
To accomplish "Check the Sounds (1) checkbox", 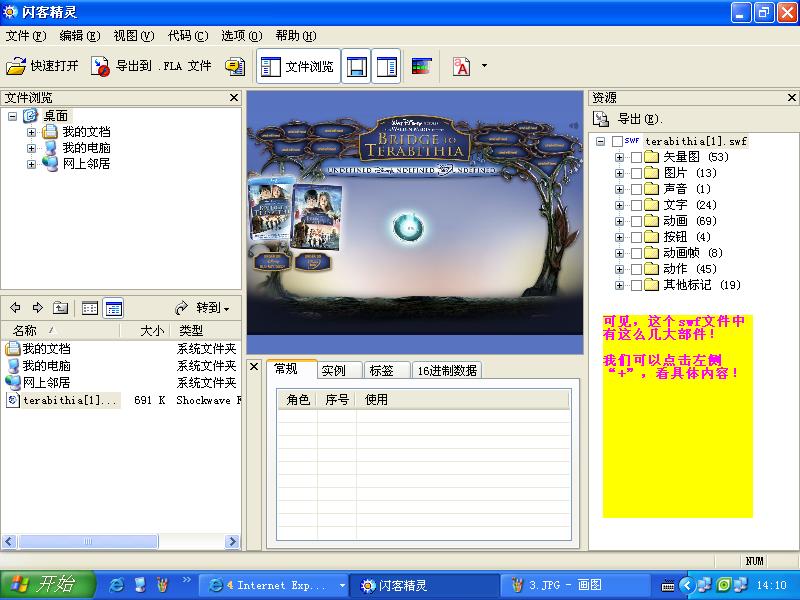I will point(636,189).
